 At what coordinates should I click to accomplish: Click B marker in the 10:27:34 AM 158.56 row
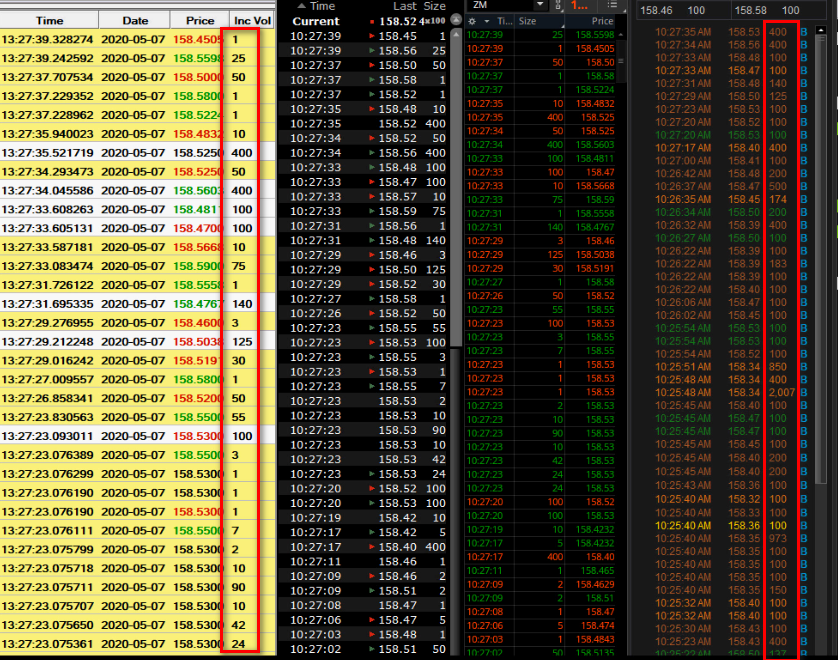[804, 45]
